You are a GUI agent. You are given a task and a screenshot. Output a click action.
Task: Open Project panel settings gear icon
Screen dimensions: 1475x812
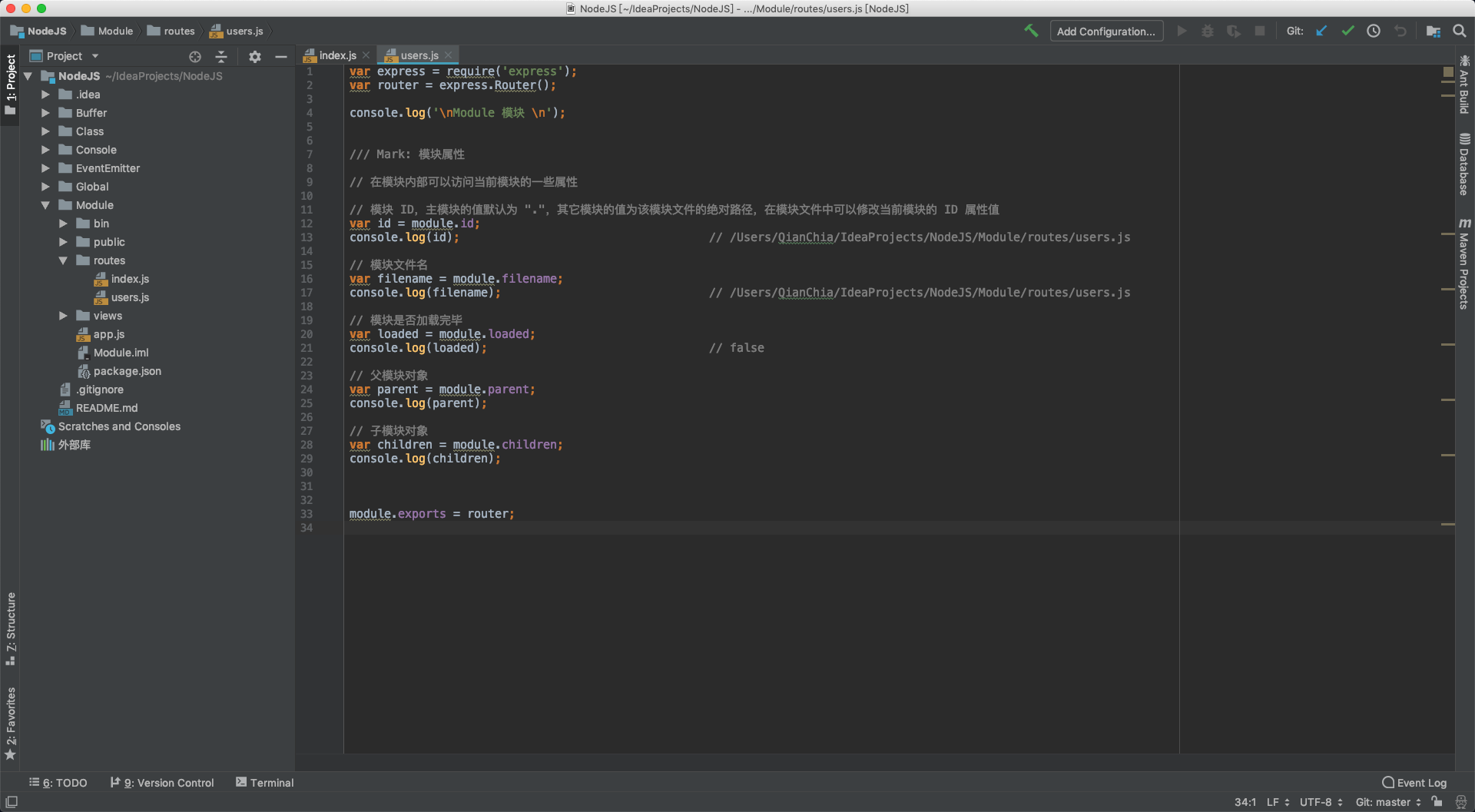(x=255, y=56)
